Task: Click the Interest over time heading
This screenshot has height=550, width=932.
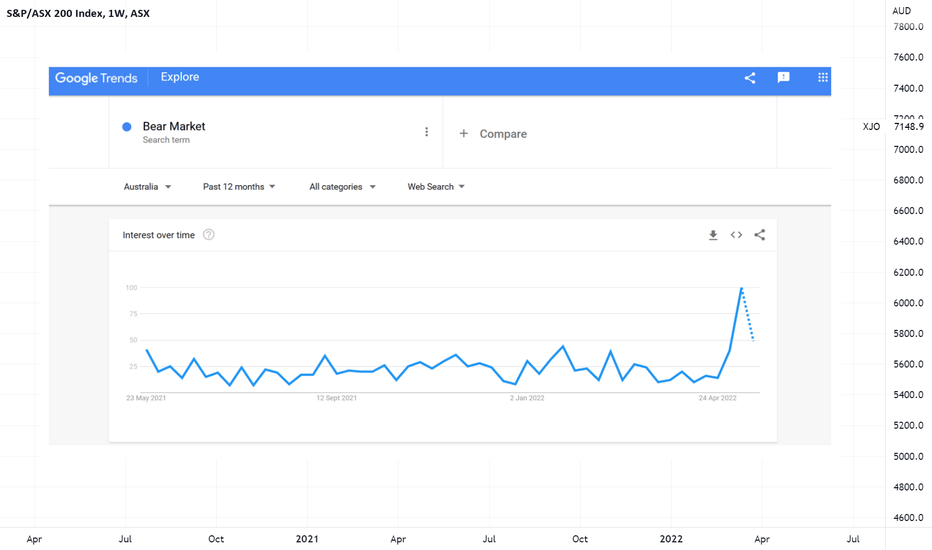Action: click(159, 235)
